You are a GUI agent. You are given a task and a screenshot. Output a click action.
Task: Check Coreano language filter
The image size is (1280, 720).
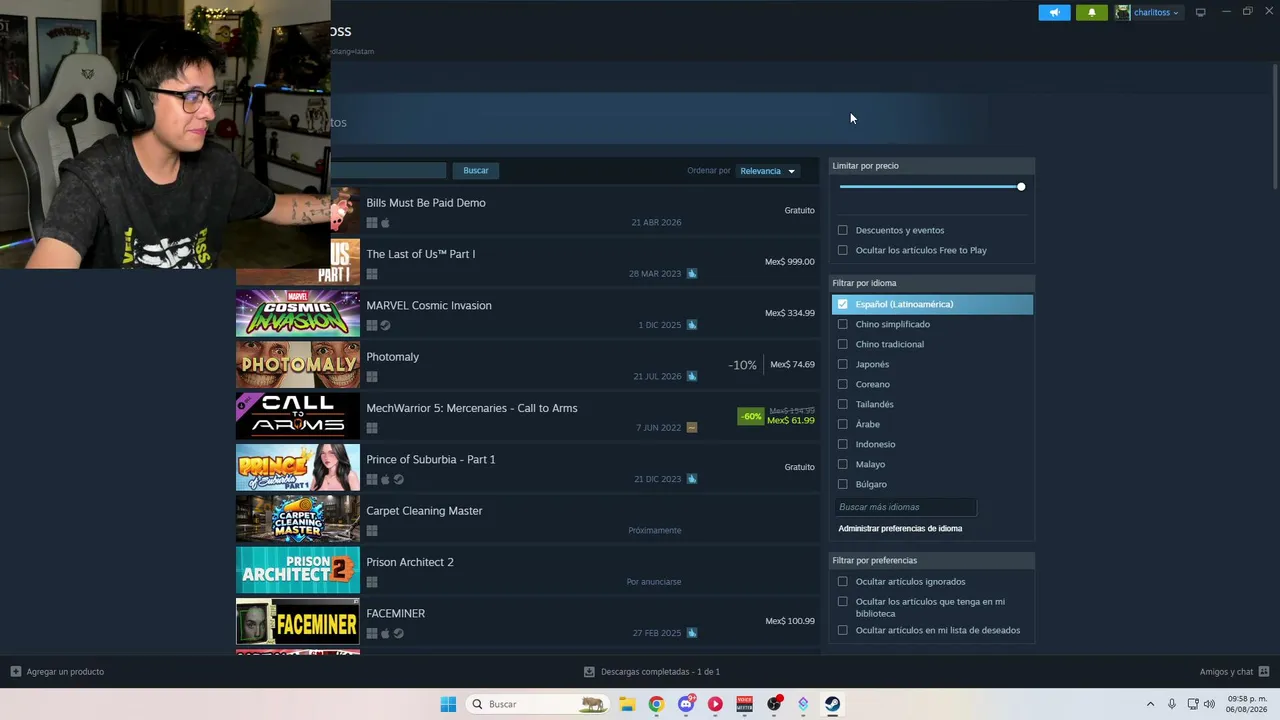(843, 384)
